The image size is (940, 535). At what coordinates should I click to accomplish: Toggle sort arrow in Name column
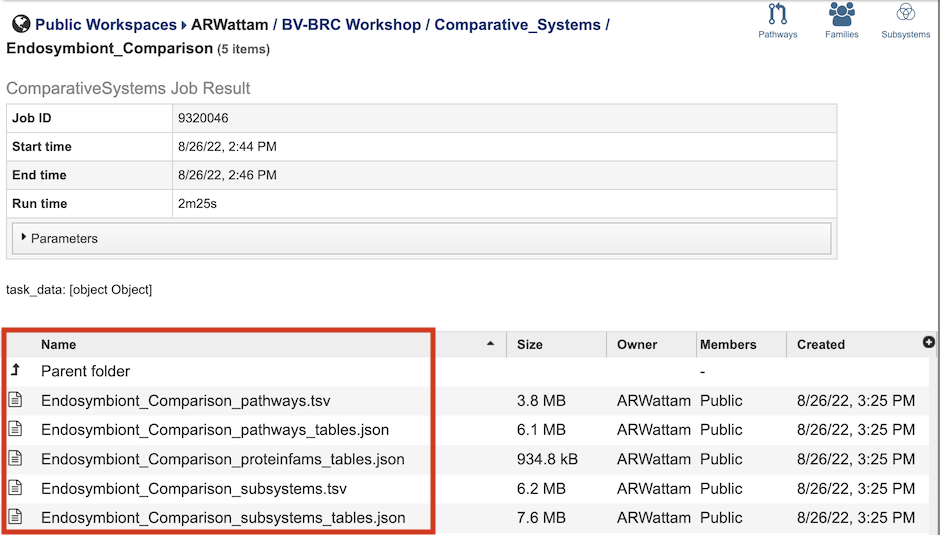click(490, 344)
